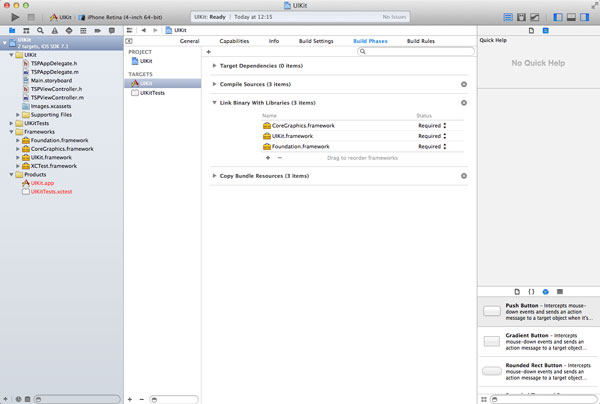Show the Quick Help inspector
This screenshot has height=404, width=600.
coord(546,31)
